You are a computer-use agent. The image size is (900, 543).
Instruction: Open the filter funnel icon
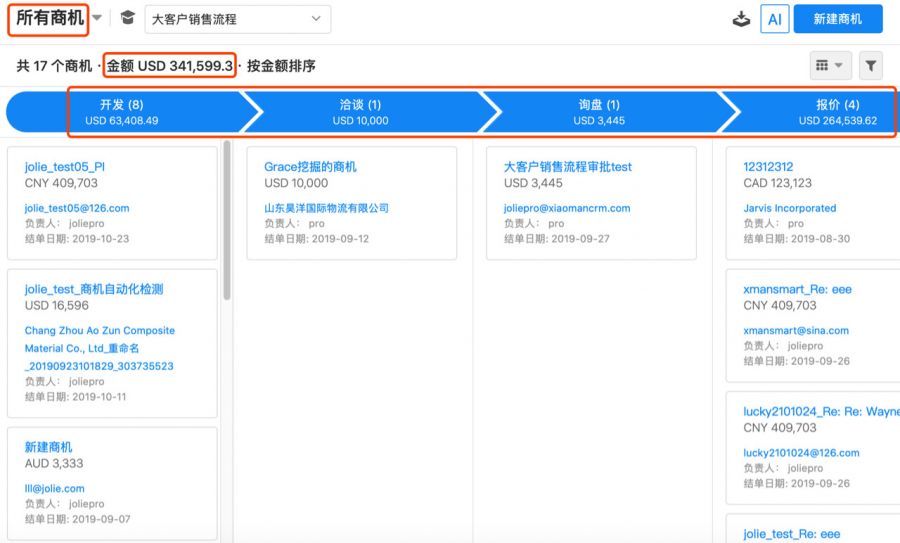click(871, 66)
